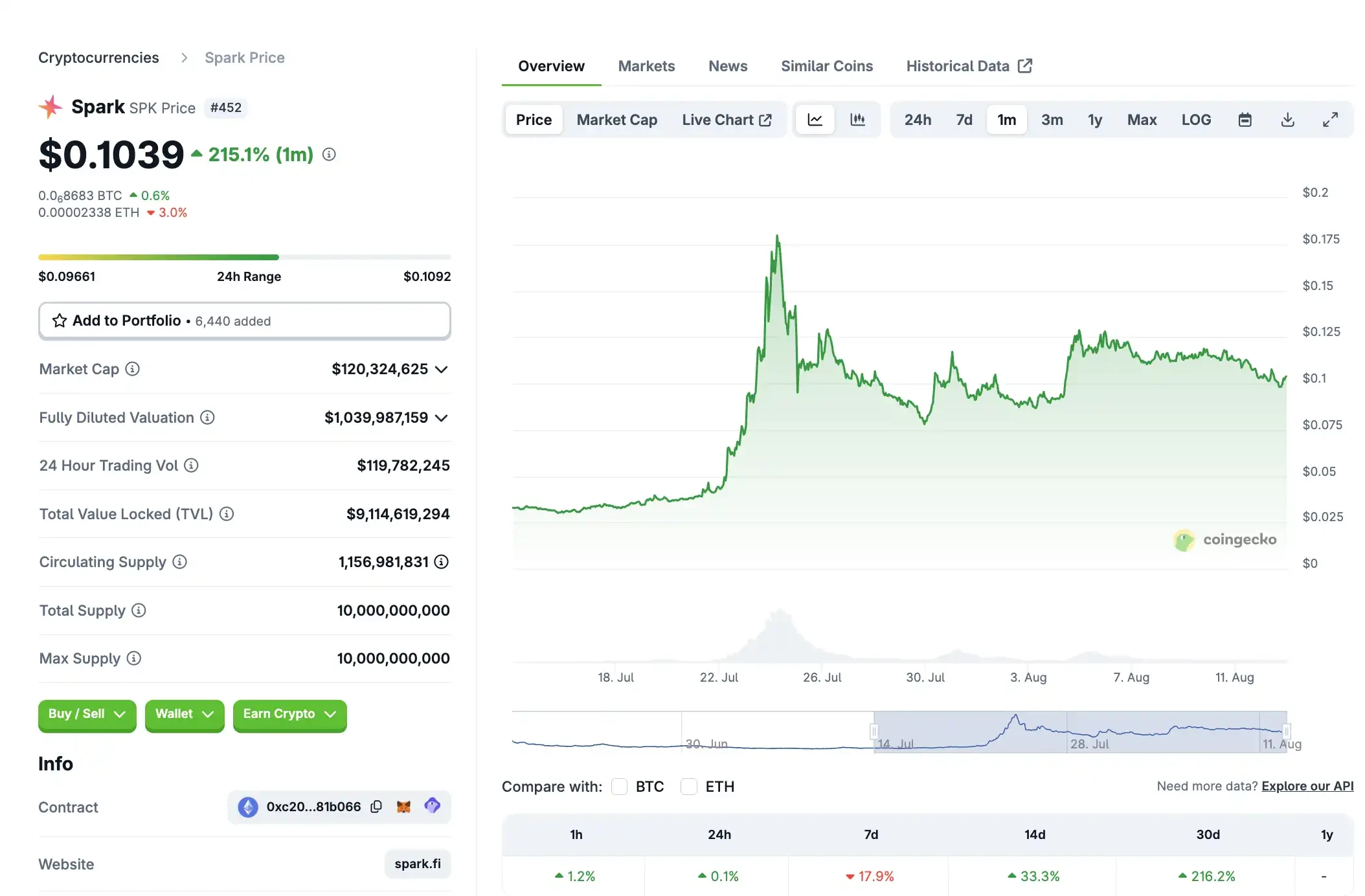Select the line chart view icon
This screenshot has width=1365, height=896.
point(815,119)
